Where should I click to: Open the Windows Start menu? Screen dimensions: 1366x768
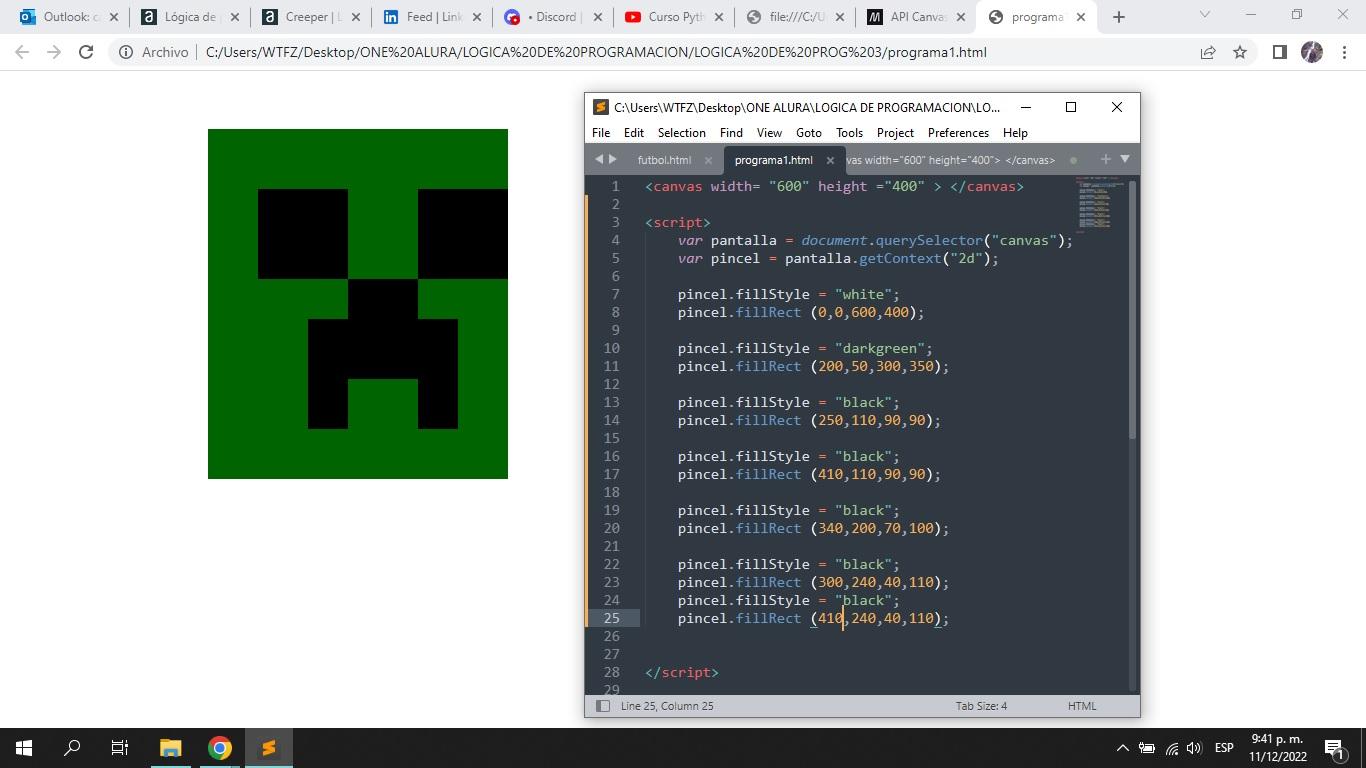point(24,748)
